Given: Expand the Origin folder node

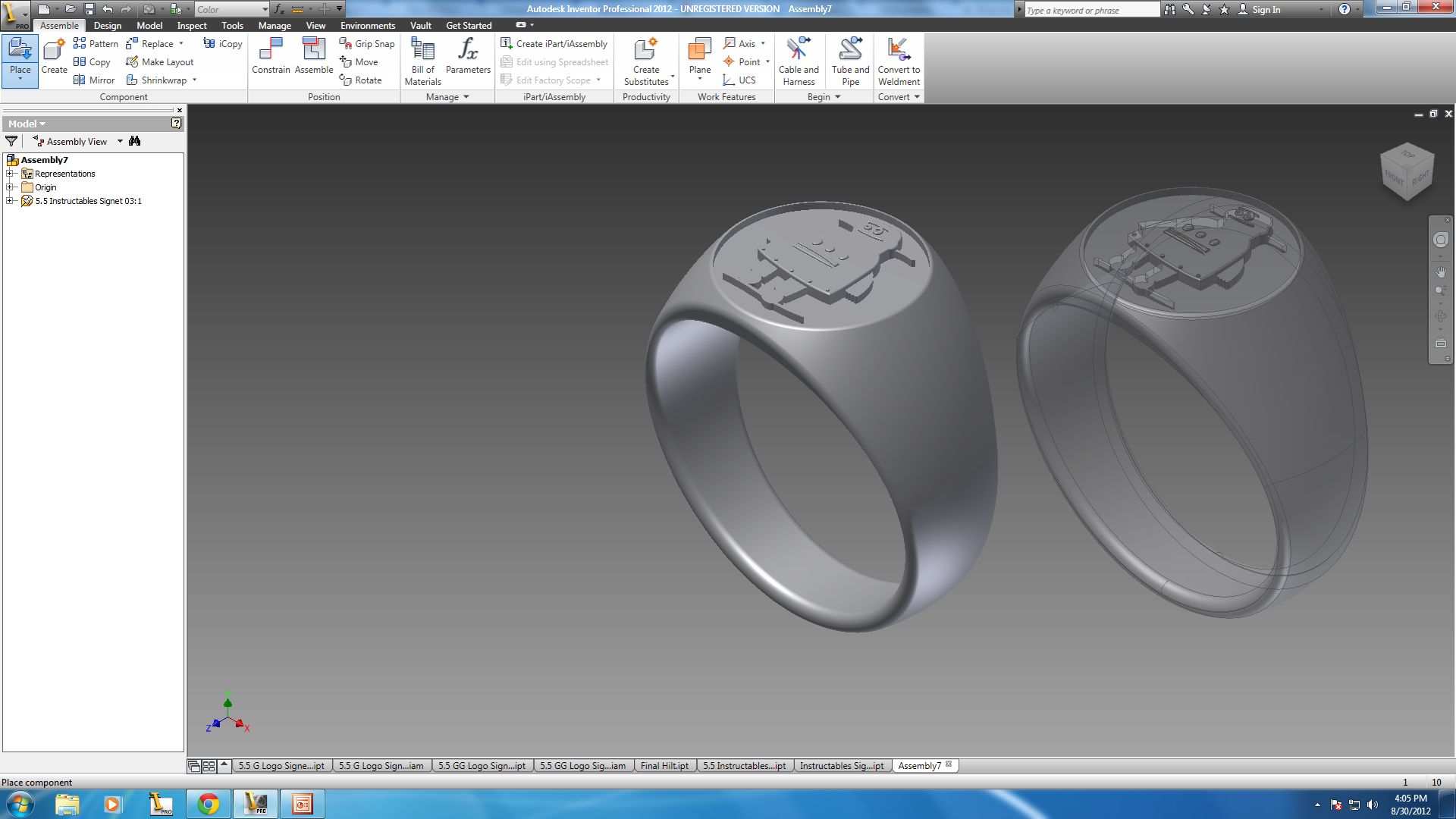Looking at the screenshot, I should (10, 187).
